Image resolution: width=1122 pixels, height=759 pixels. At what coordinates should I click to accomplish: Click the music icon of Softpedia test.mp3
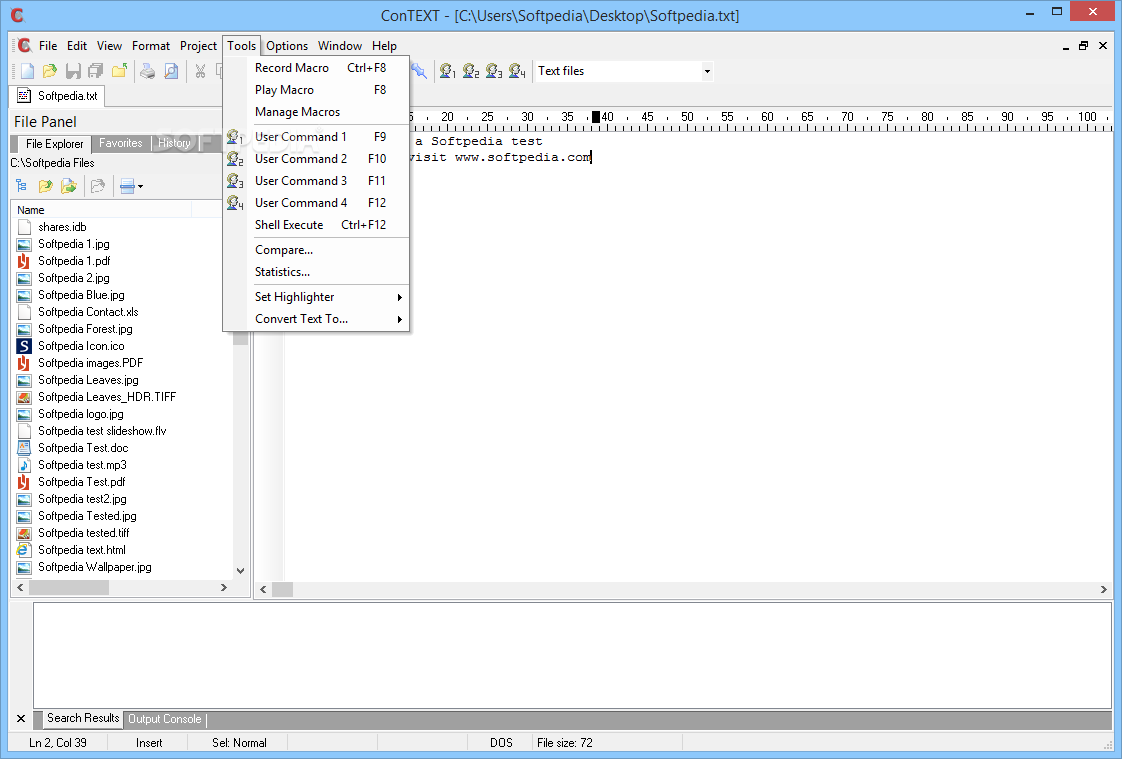click(24, 465)
